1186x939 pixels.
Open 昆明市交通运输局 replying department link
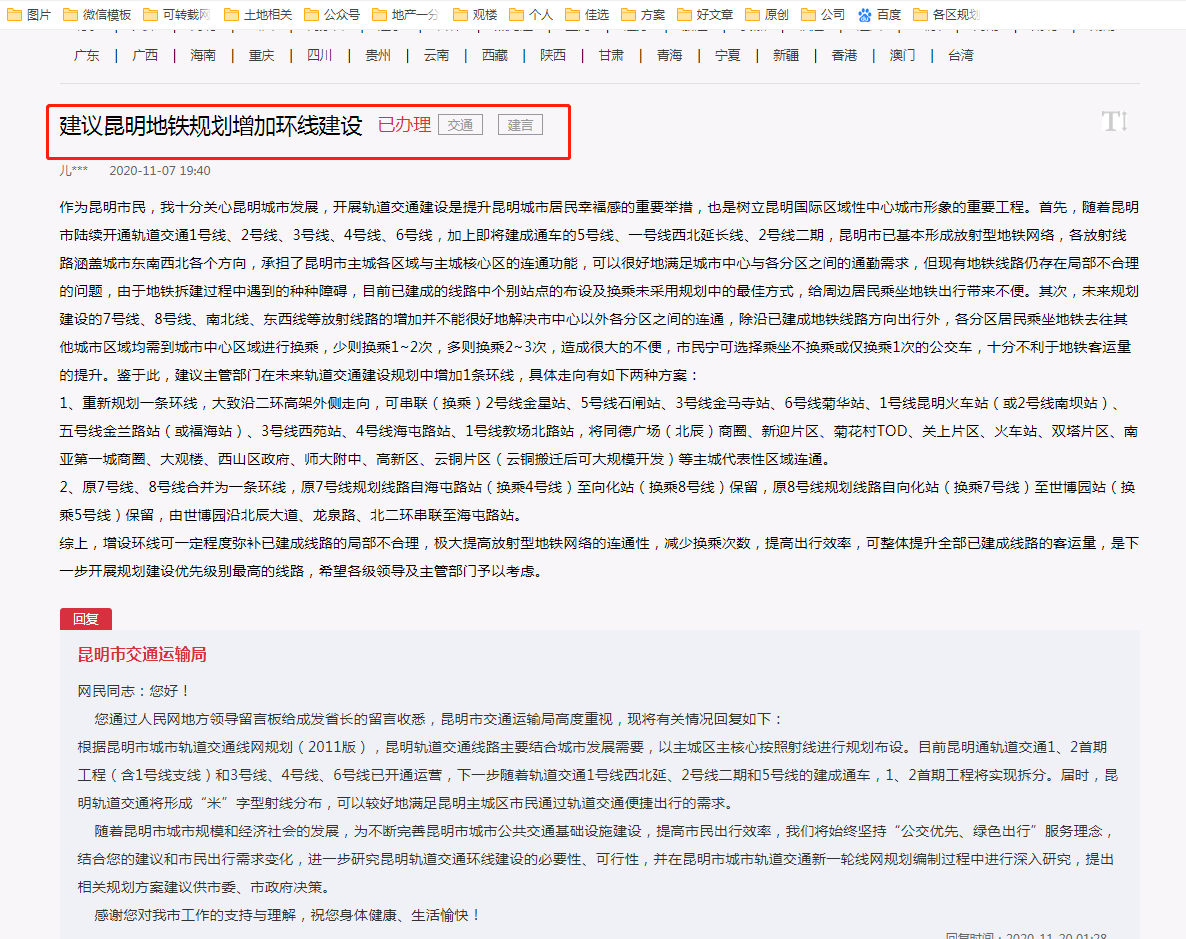142,655
